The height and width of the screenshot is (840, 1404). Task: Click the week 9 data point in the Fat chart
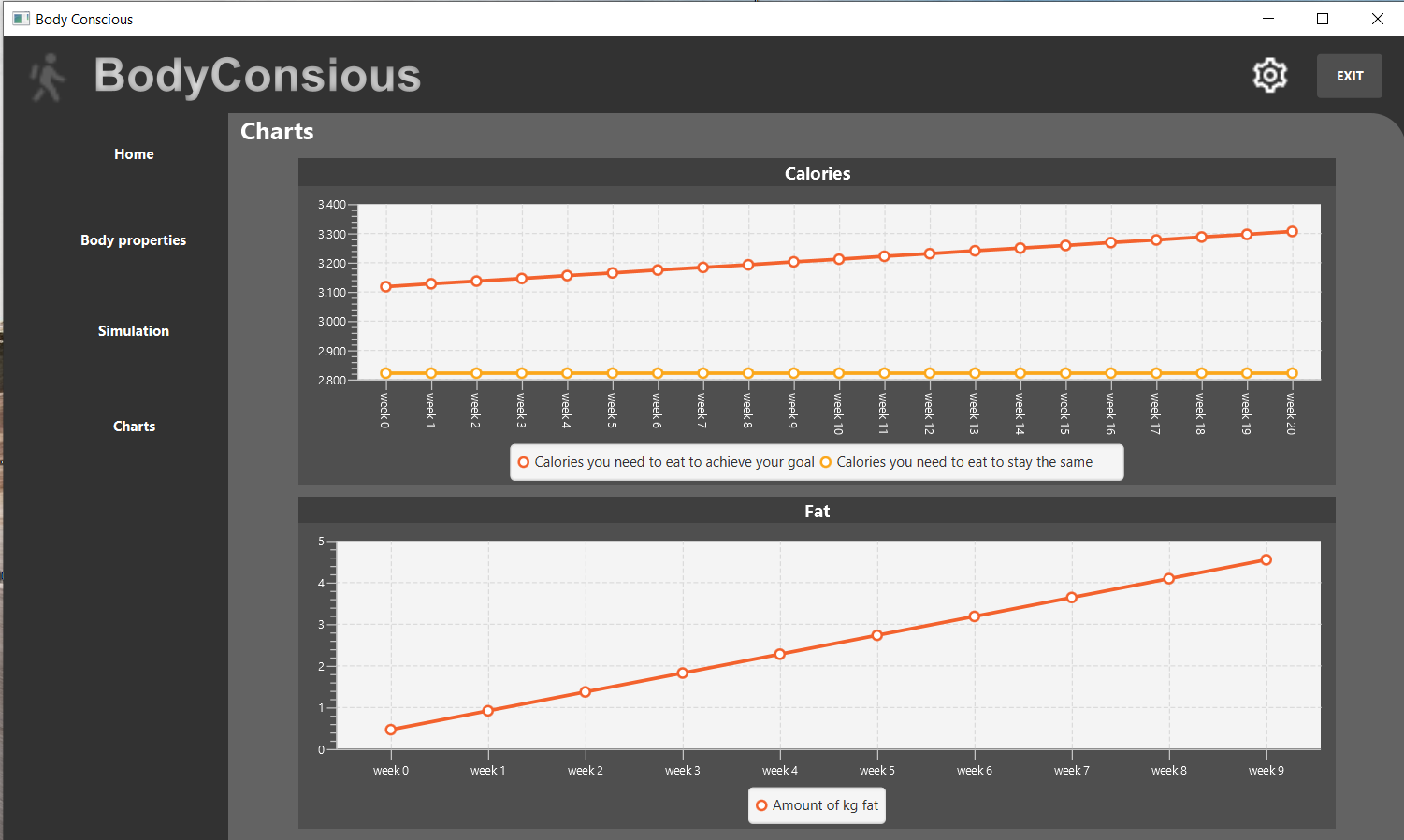tap(1266, 560)
